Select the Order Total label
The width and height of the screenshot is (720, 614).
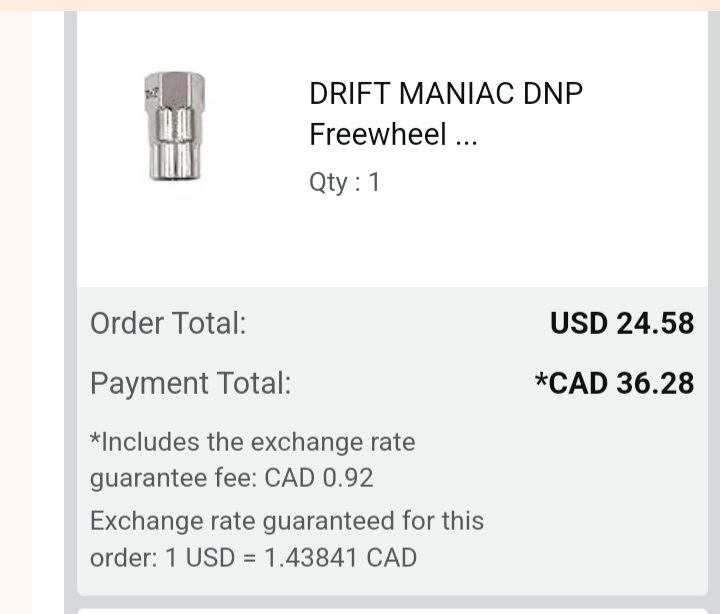[x=168, y=323]
